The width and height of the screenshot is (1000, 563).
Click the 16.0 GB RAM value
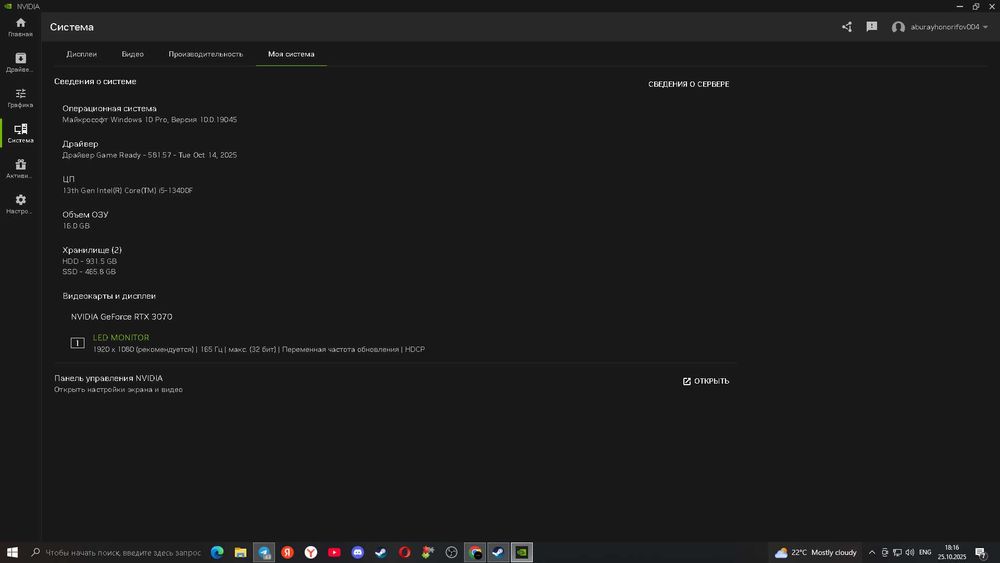pyautogui.click(x=76, y=226)
